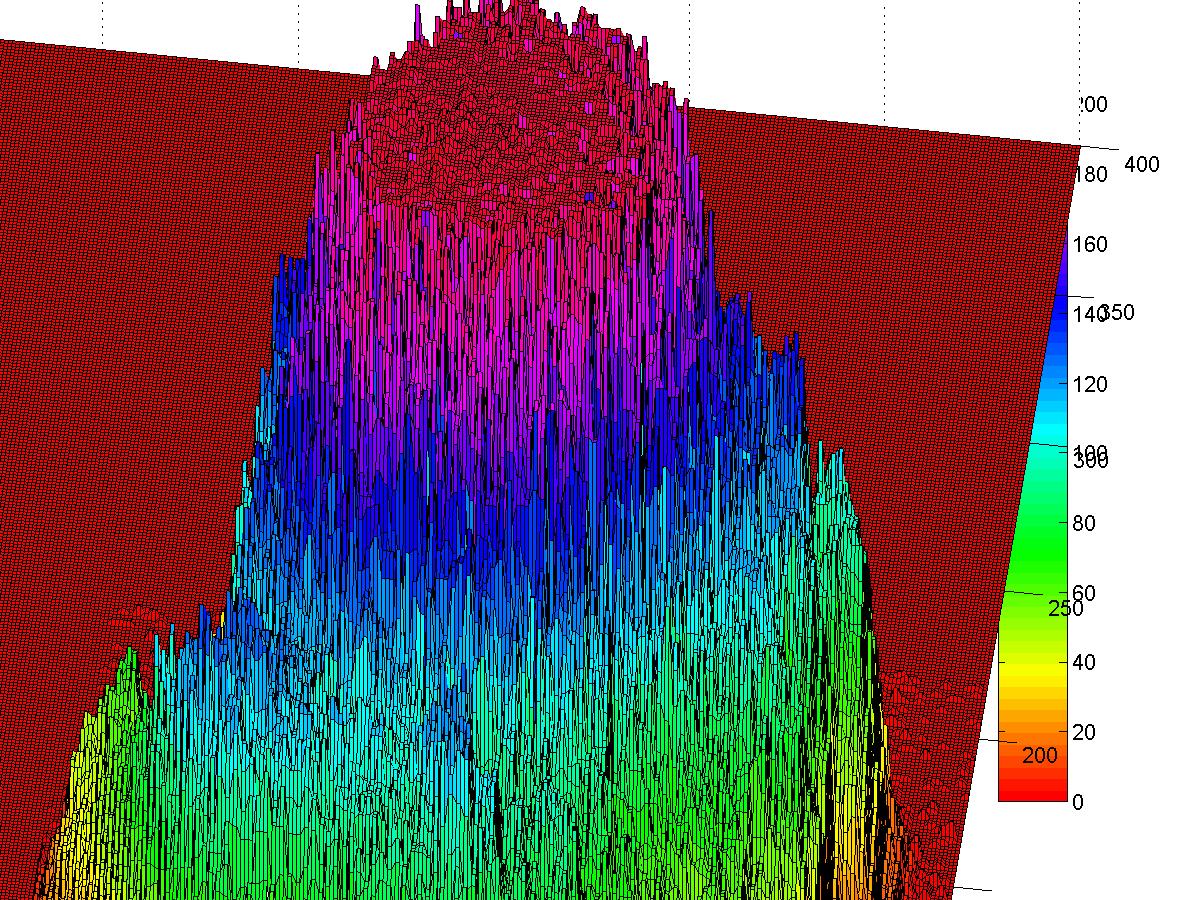Click the colorbar tick label 160

point(1089,245)
